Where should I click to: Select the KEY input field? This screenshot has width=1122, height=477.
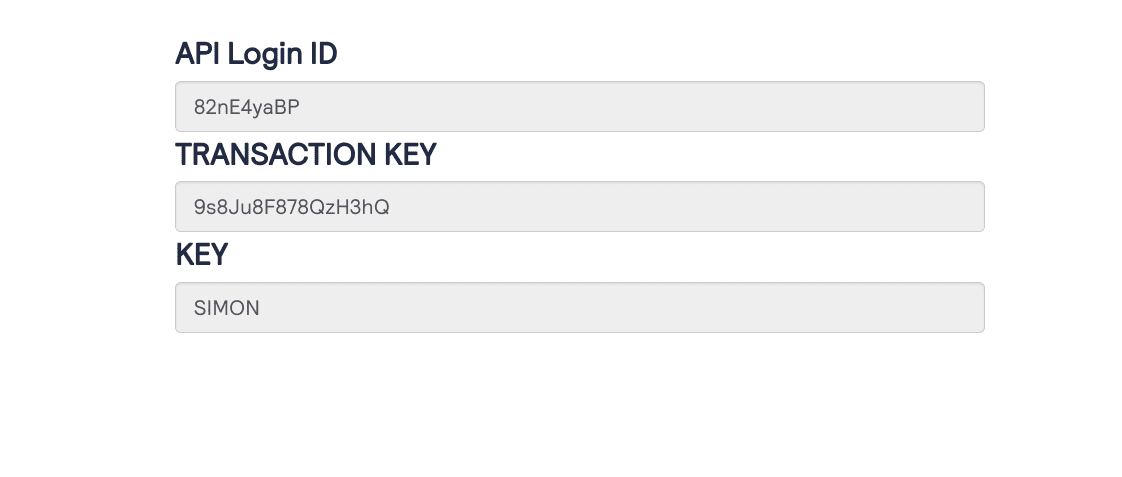(x=580, y=308)
